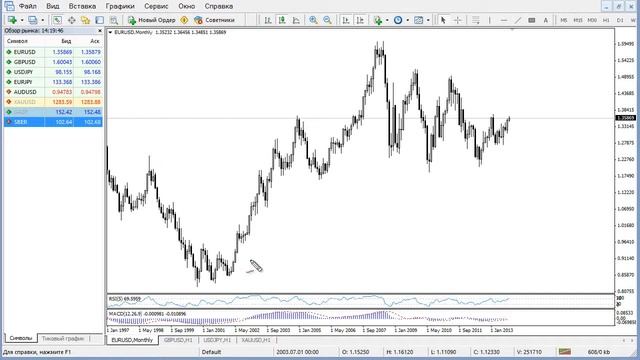Switch to the XAUUSD,H1 chart tab

point(256,340)
